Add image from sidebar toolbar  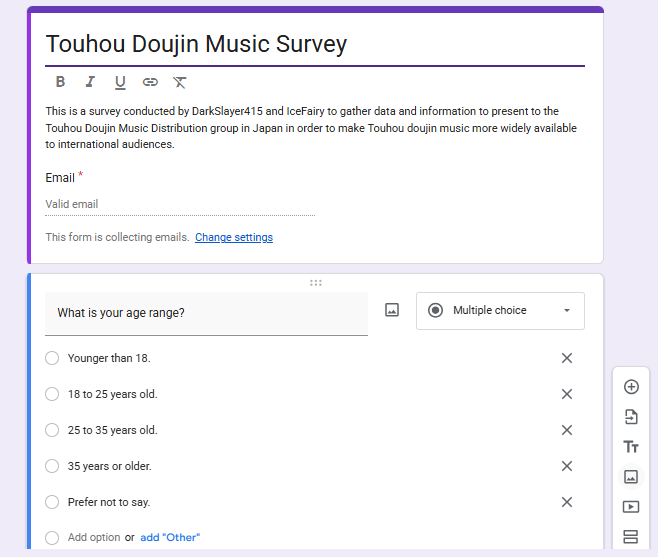[631, 477]
